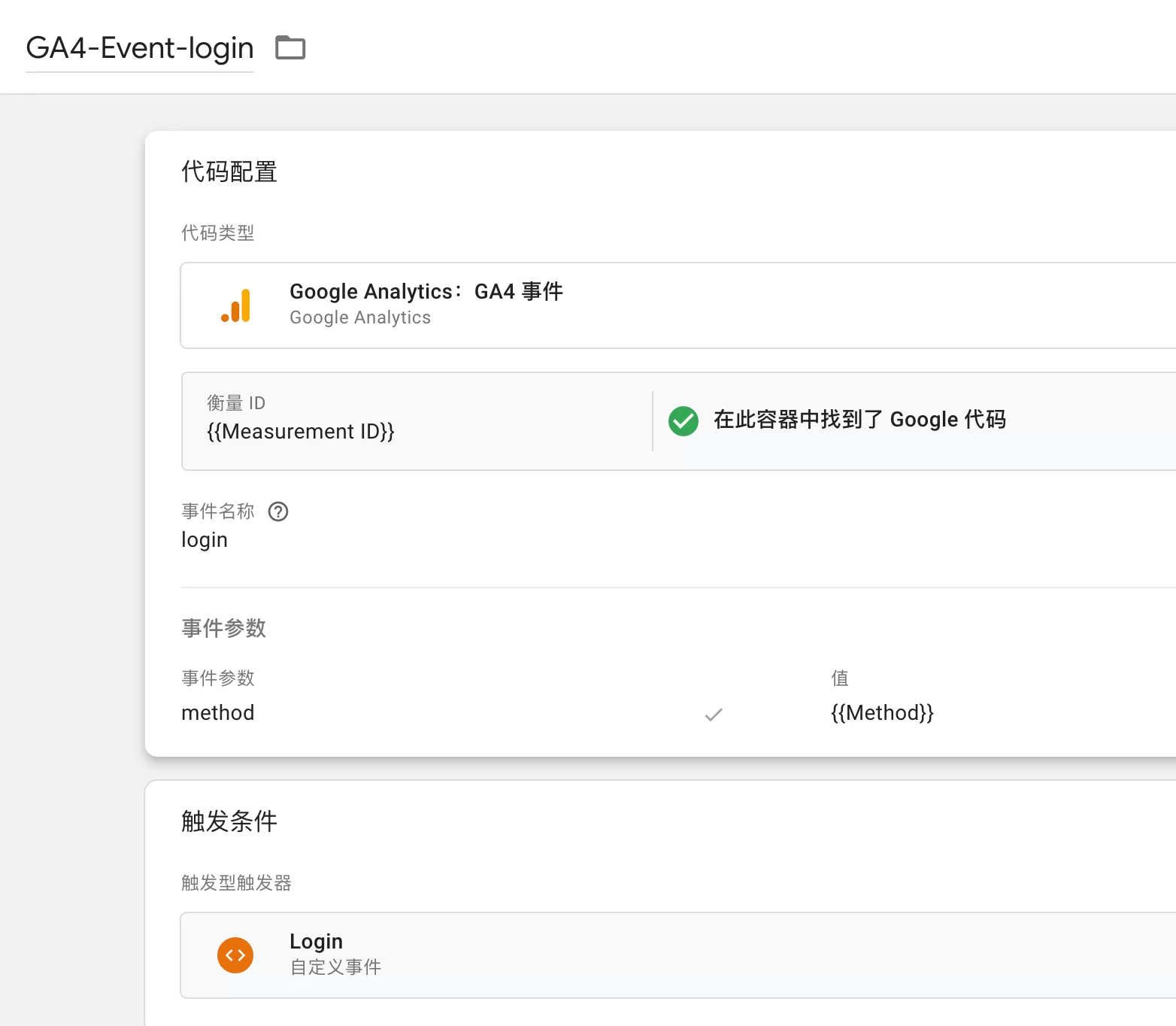This screenshot has width=1176, height=1026.
Task: Click the login event name value
Action: pyautogui.click(x=205, y=540)
